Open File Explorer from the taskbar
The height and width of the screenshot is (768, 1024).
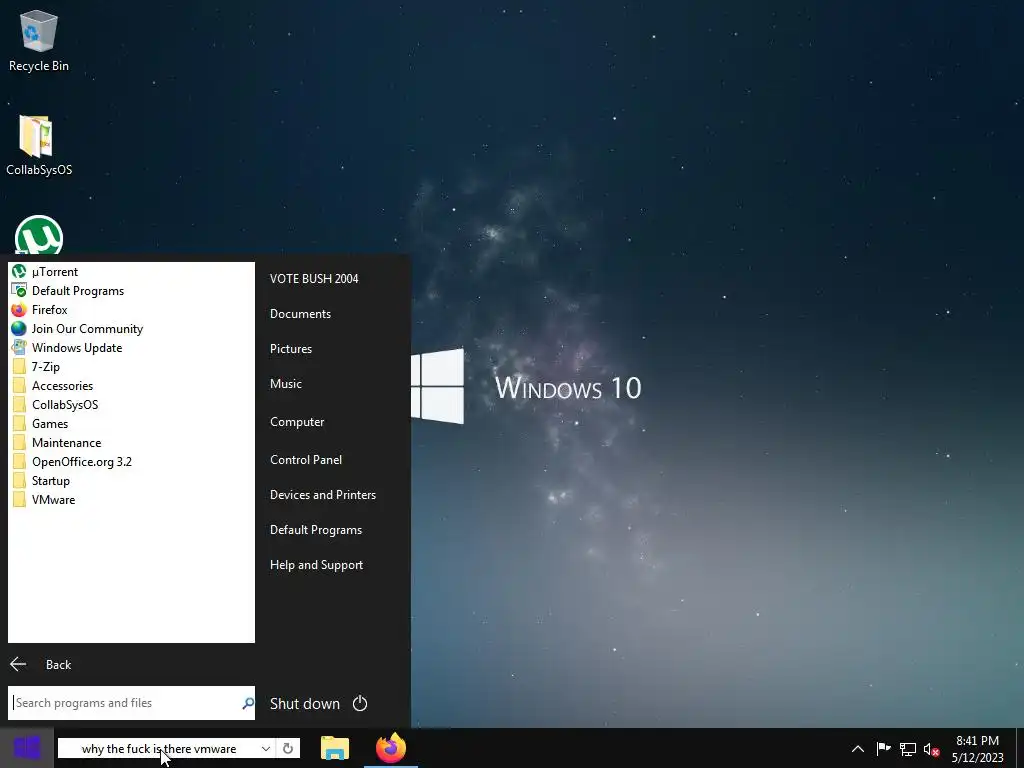335,748
